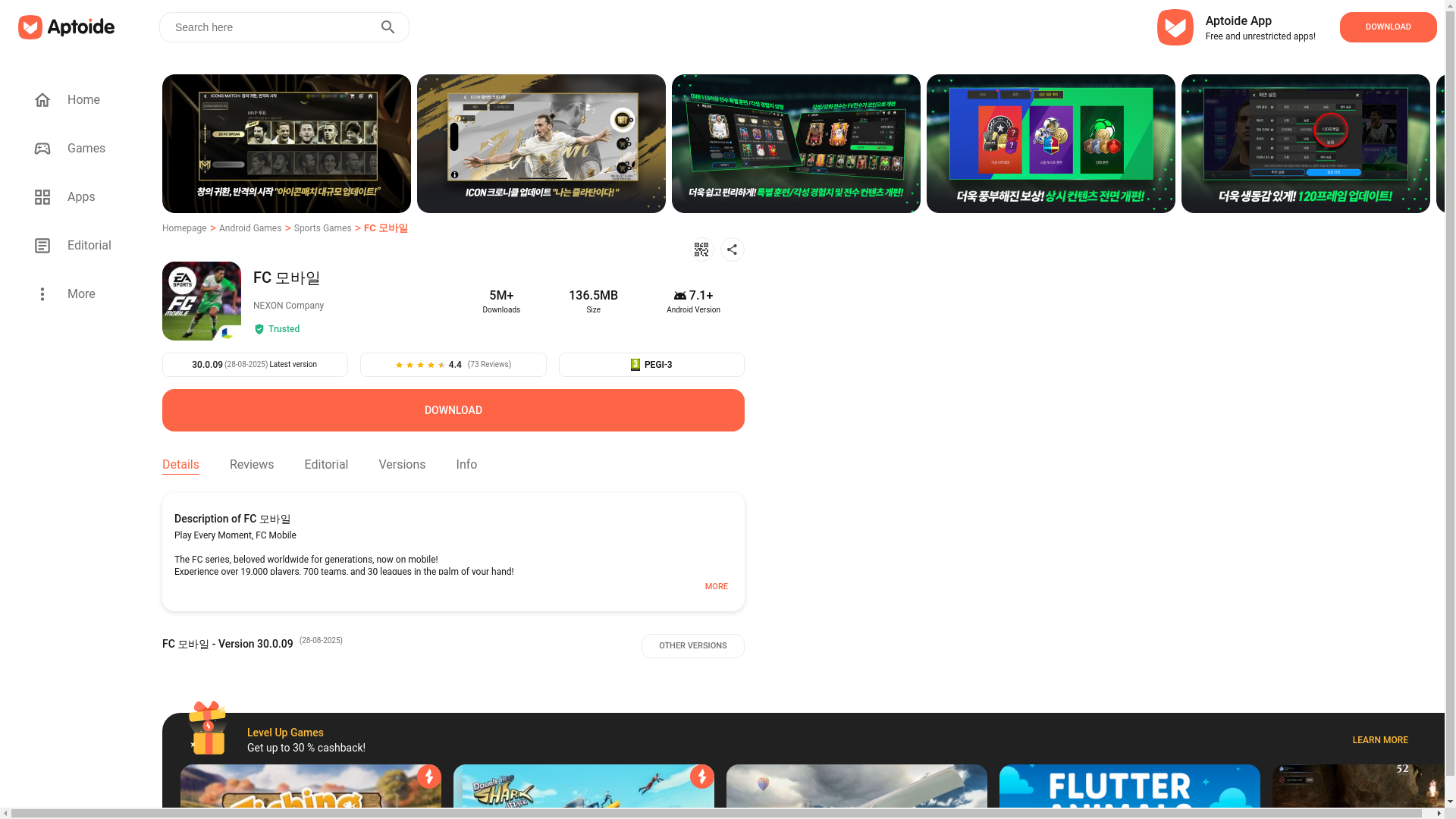This screenshot has height=819, width=1456.
Task: Click the Android version robot icon
Action: pos(680,296)
